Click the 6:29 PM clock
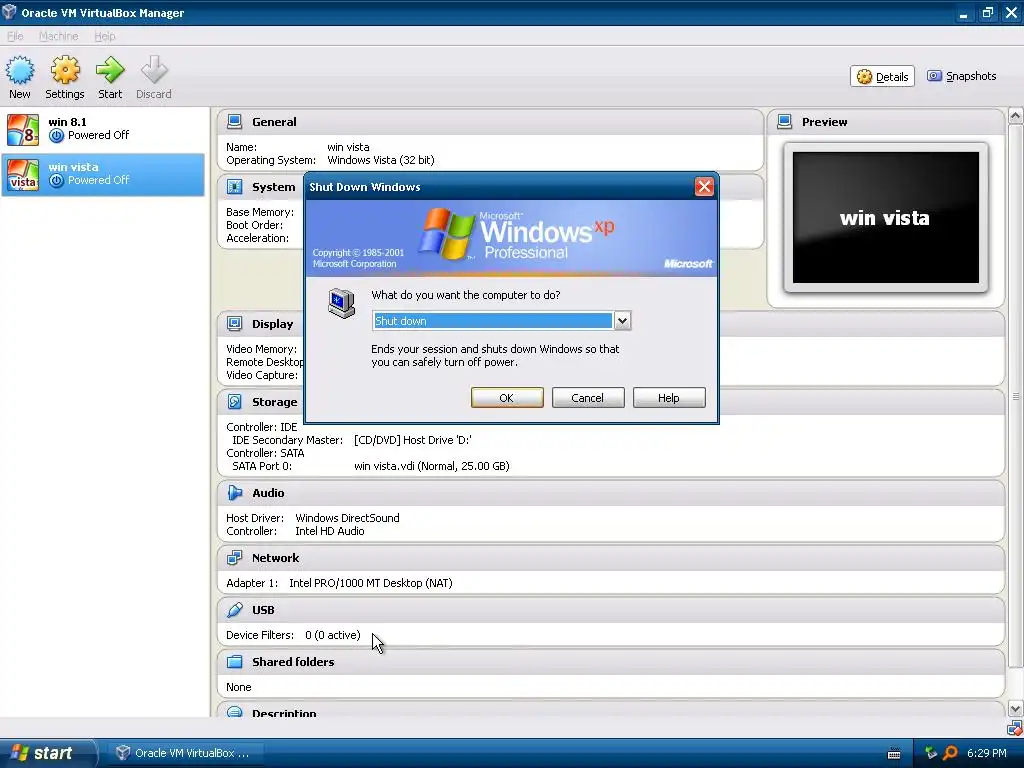The image size is (1024, 768). click(x=987, y=753)
